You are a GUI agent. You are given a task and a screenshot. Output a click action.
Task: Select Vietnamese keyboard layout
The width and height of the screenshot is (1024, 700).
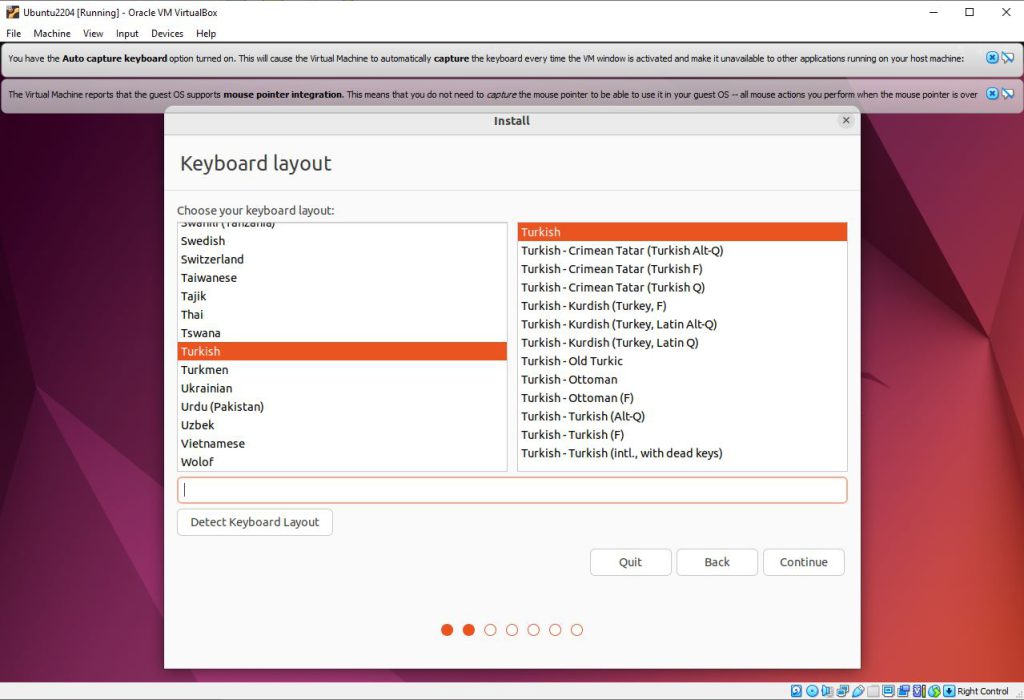342,443
